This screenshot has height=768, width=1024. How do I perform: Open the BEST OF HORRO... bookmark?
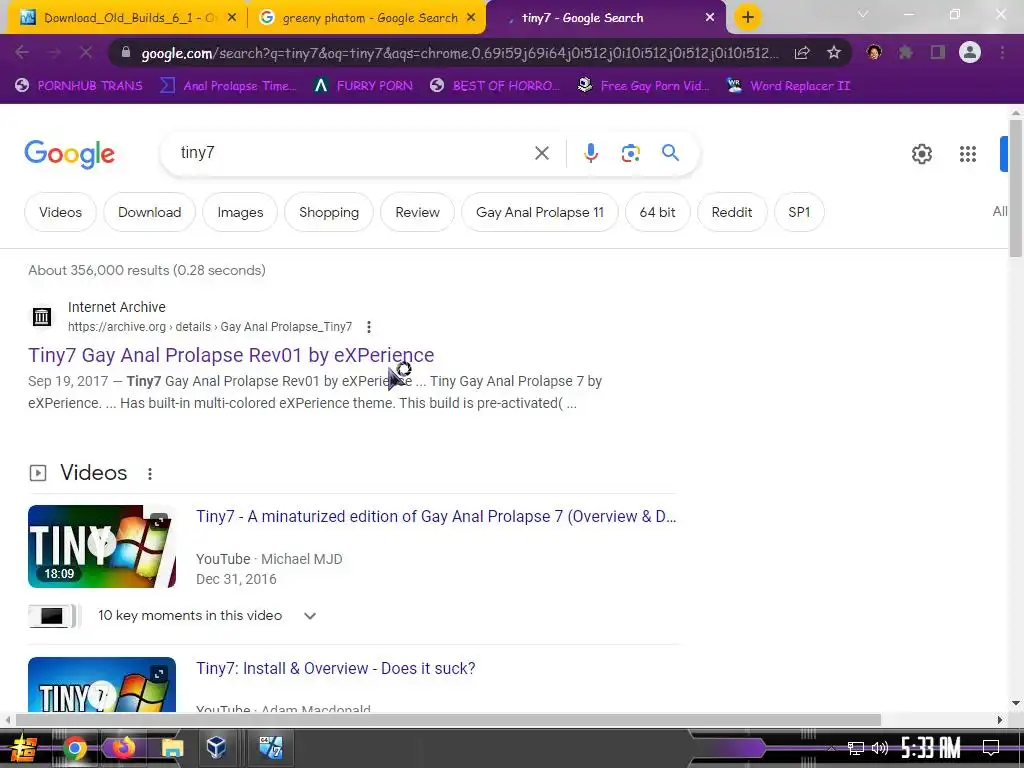494,86
